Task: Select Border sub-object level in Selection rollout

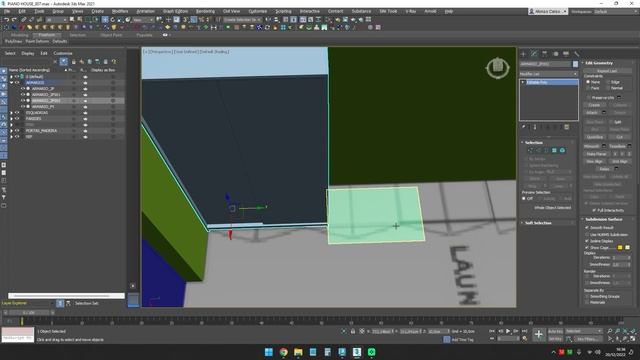Action: coord(546,151)
